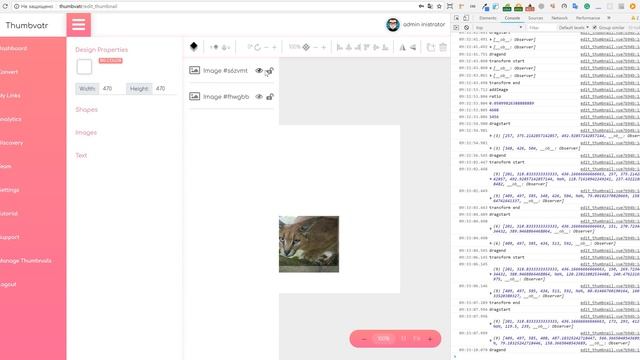Click the zoom percentage in pink bar

pyautogui.click(x=383, y=339)
